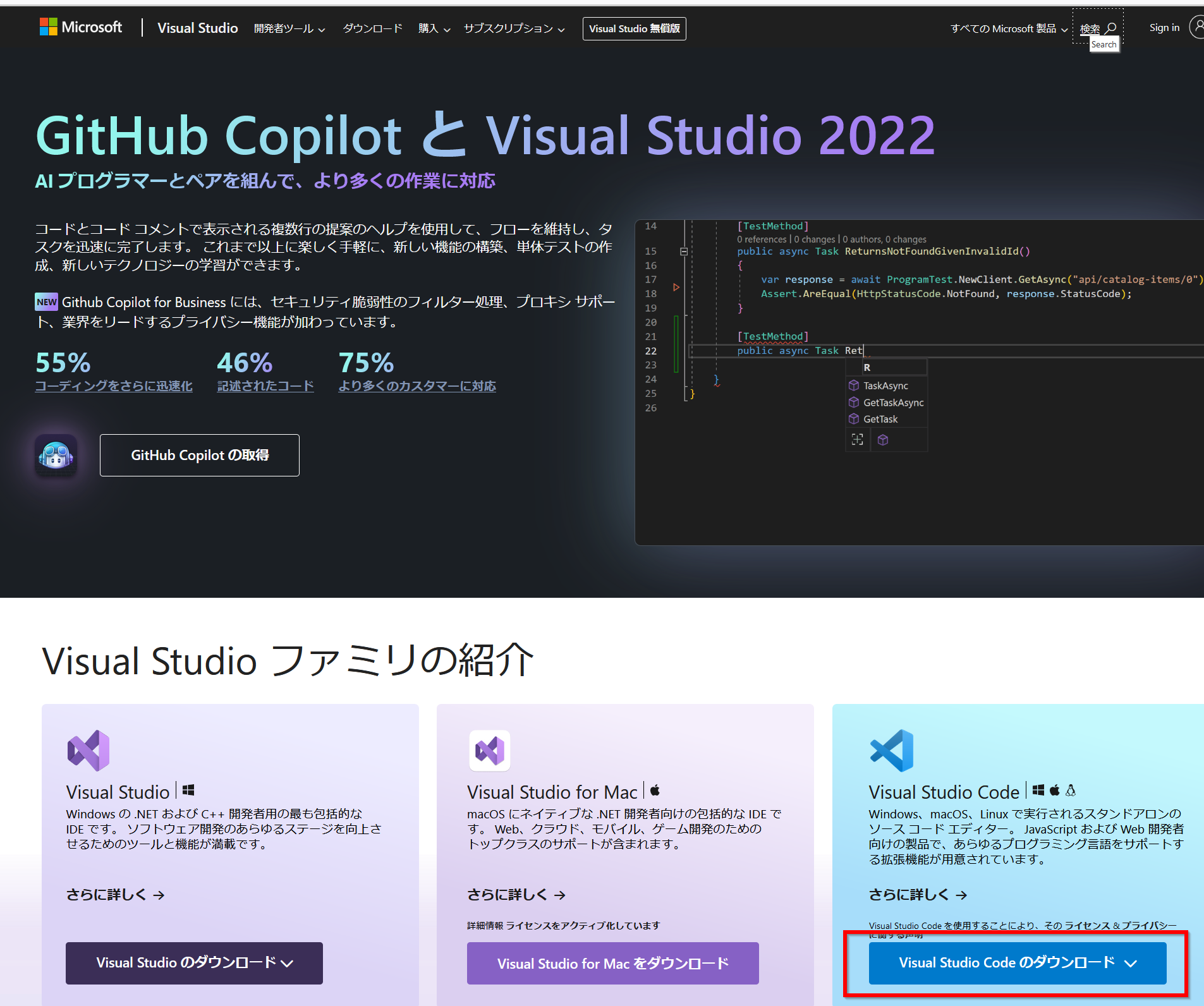1204x1006 pixels.
Task: Open ライセンスをアクティブ化しています link
Action: (x=583, y=926)
